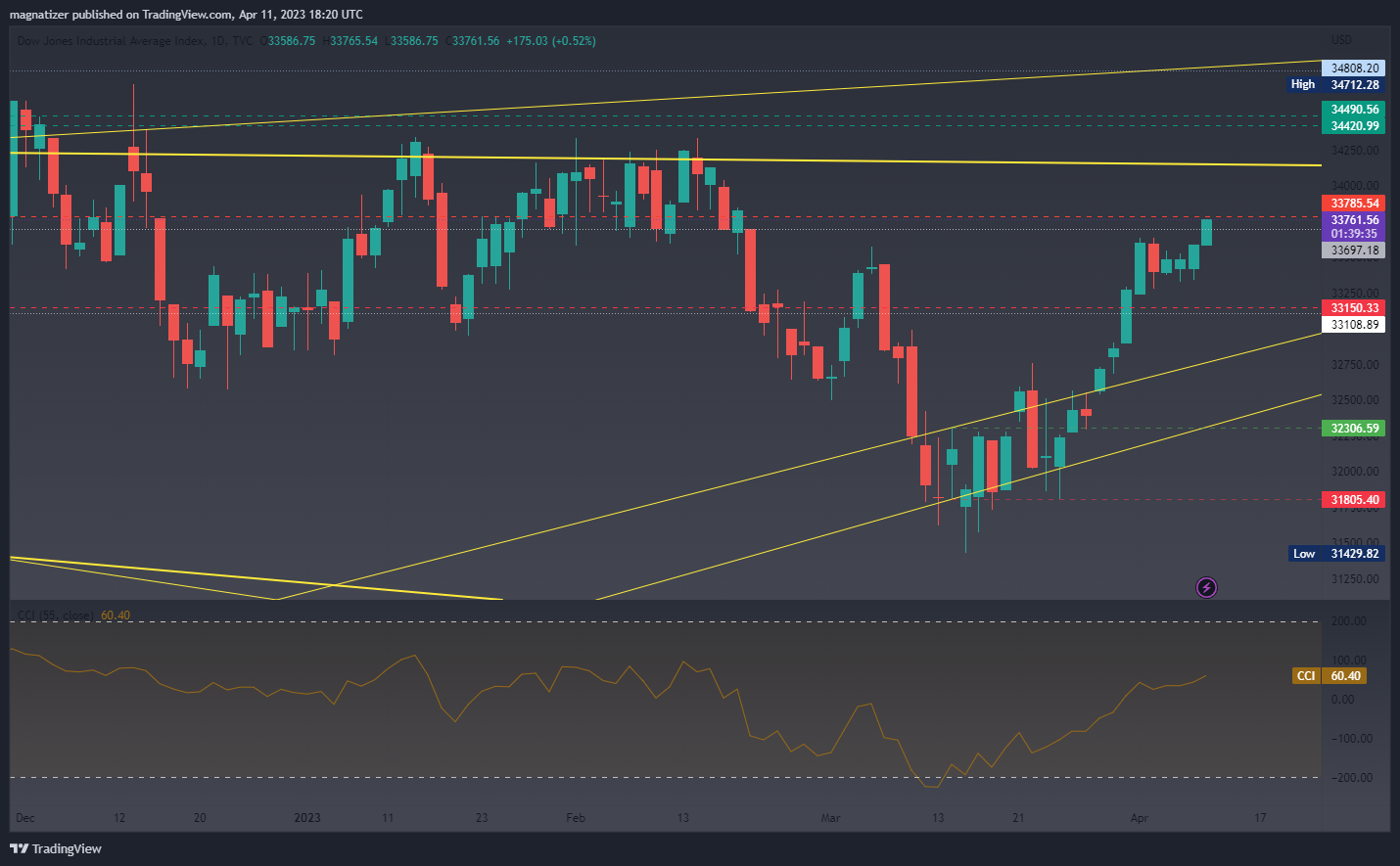Click the published-by header text at top
Viewport: 1400px width, 866px height.
pyautogui.click(x=186, y=15)
